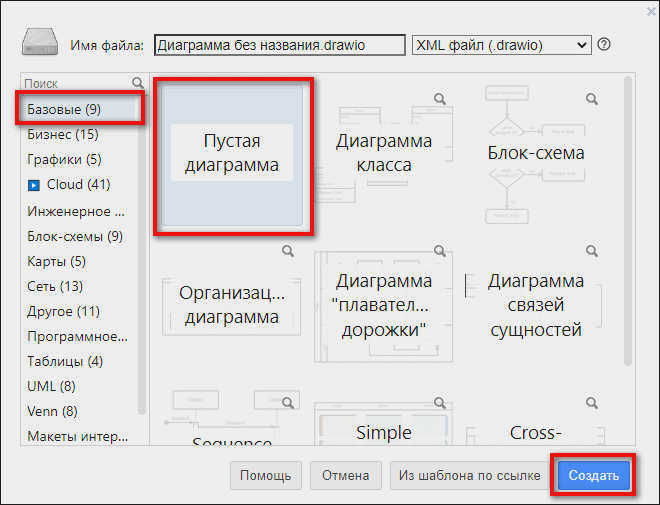
Task: Choose the Диаграмма класса template
Action: [384, 156]
